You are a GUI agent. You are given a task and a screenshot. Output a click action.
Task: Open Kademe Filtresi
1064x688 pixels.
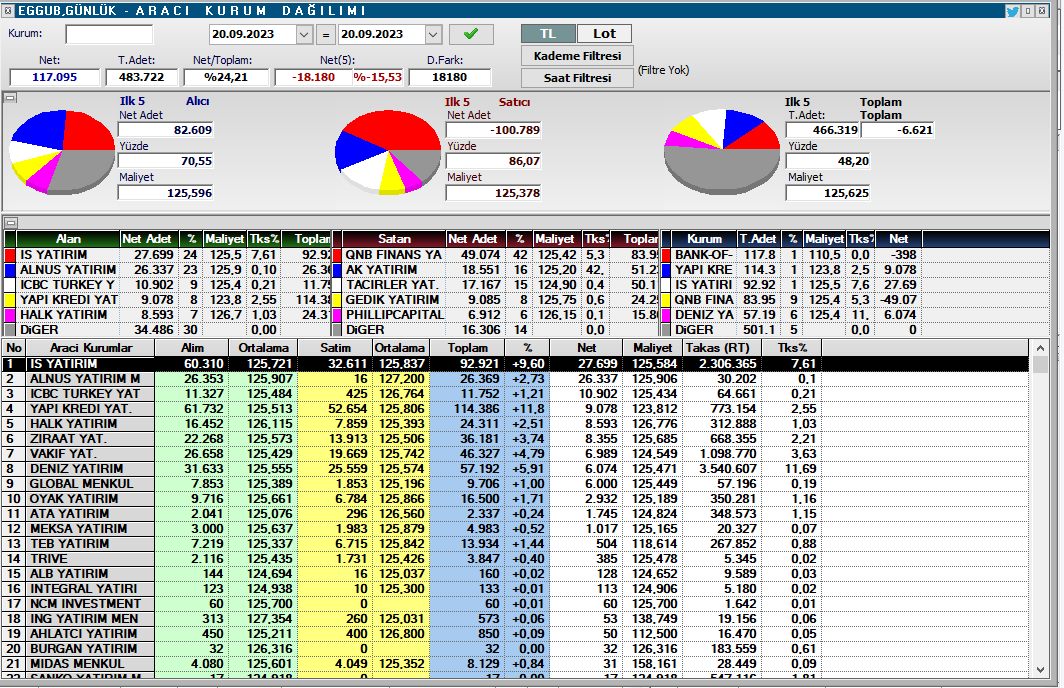[x=577, y=56]
